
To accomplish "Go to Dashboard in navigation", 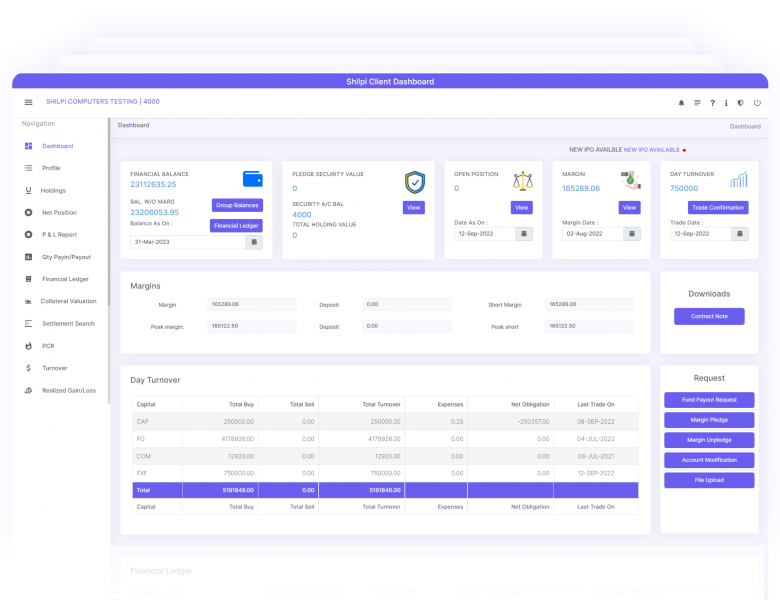I will coord(58,146).
